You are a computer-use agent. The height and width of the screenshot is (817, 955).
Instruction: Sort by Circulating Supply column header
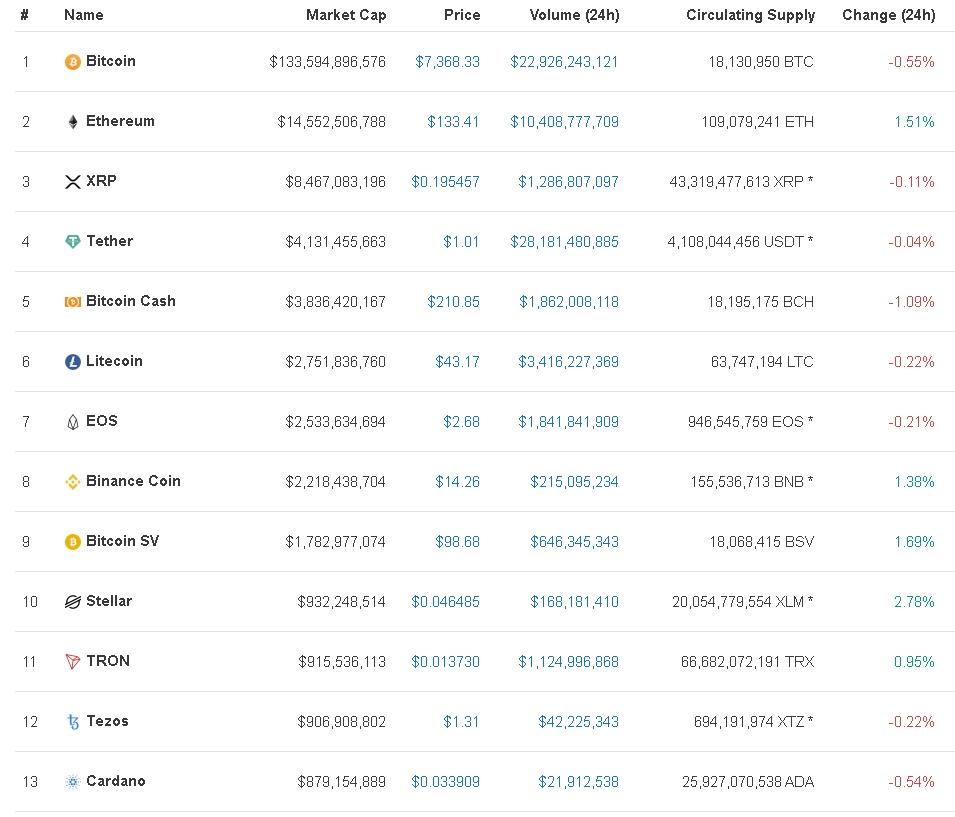[x=750, y=15]
